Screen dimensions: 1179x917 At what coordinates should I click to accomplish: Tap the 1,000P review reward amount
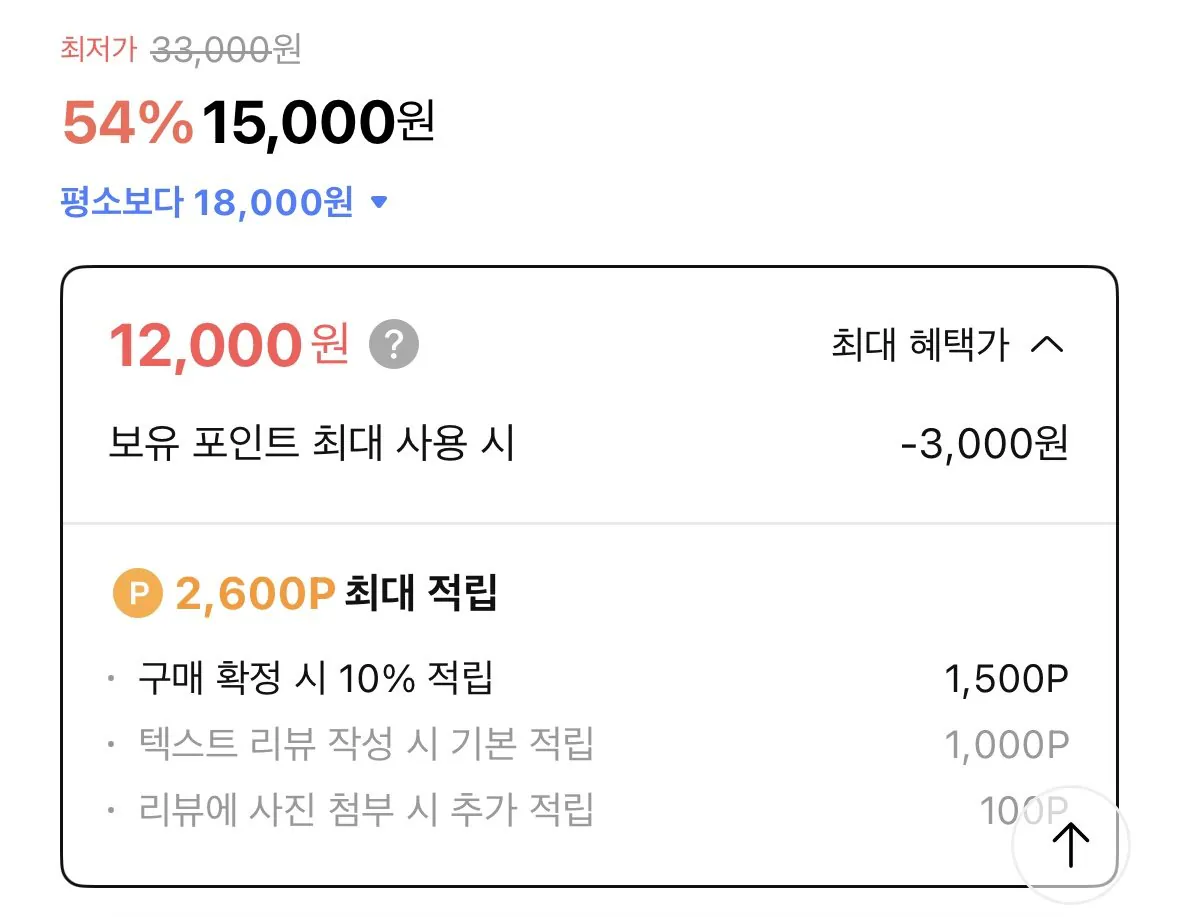1006,744
